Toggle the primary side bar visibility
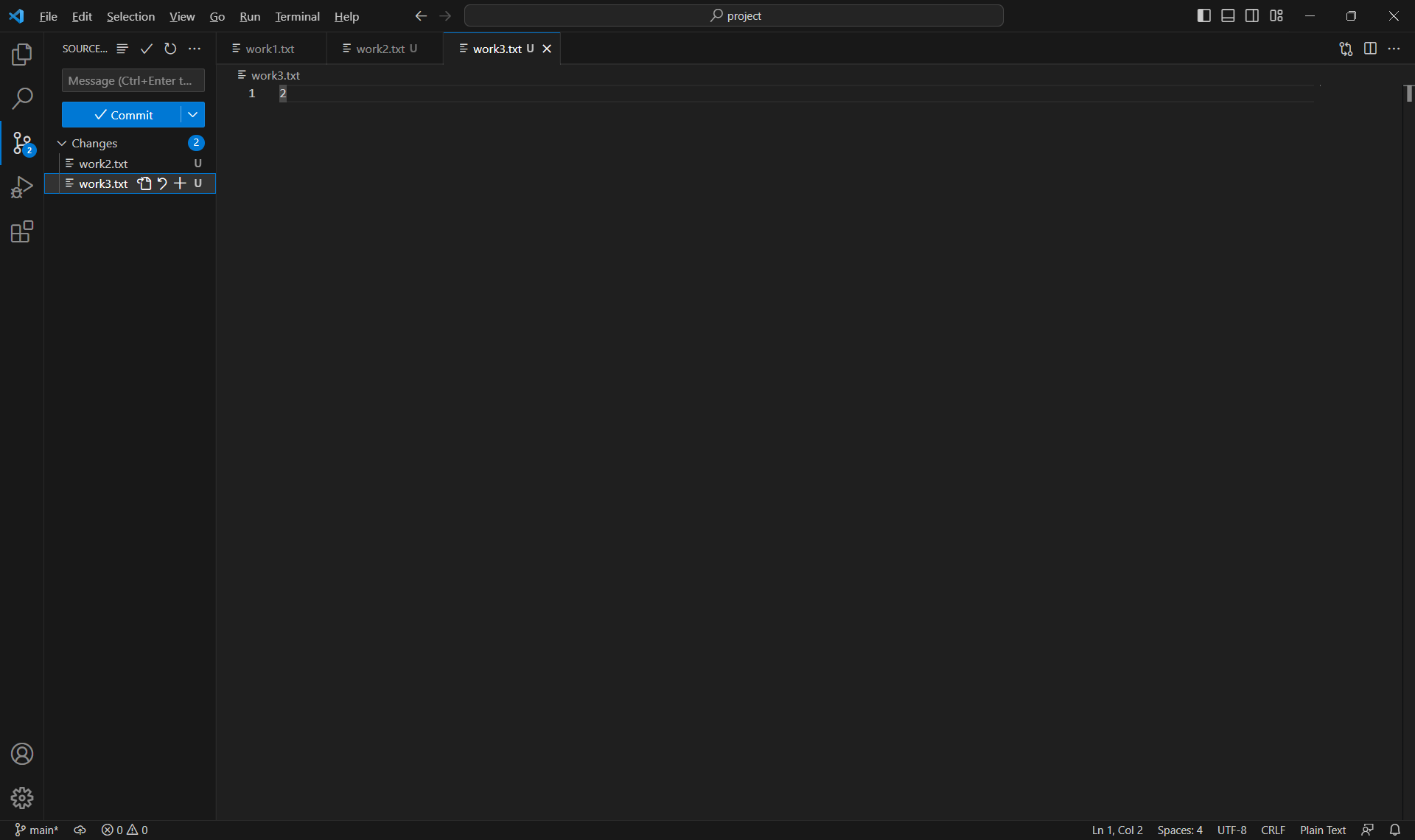The image size is (1415, 840). point(1203,15)
